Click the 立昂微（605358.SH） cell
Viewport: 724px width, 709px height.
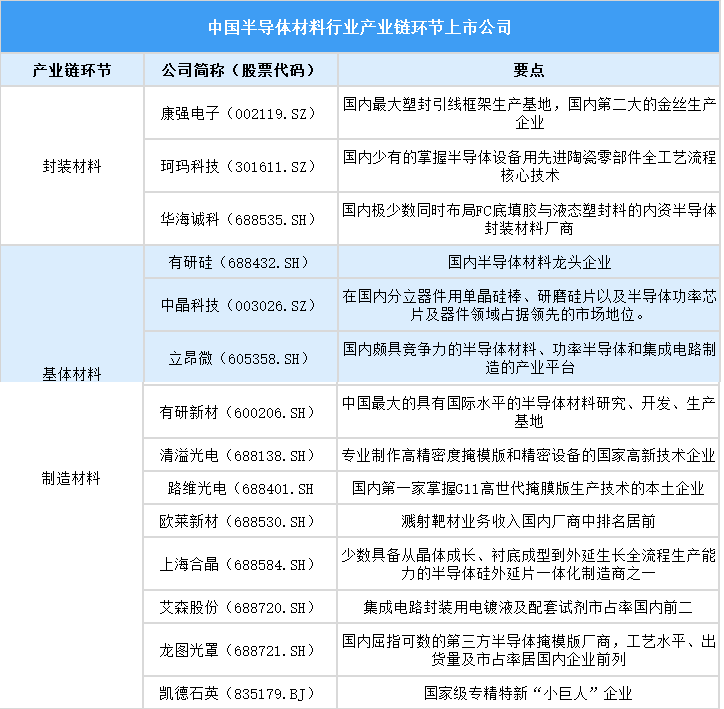pos(241,358)
